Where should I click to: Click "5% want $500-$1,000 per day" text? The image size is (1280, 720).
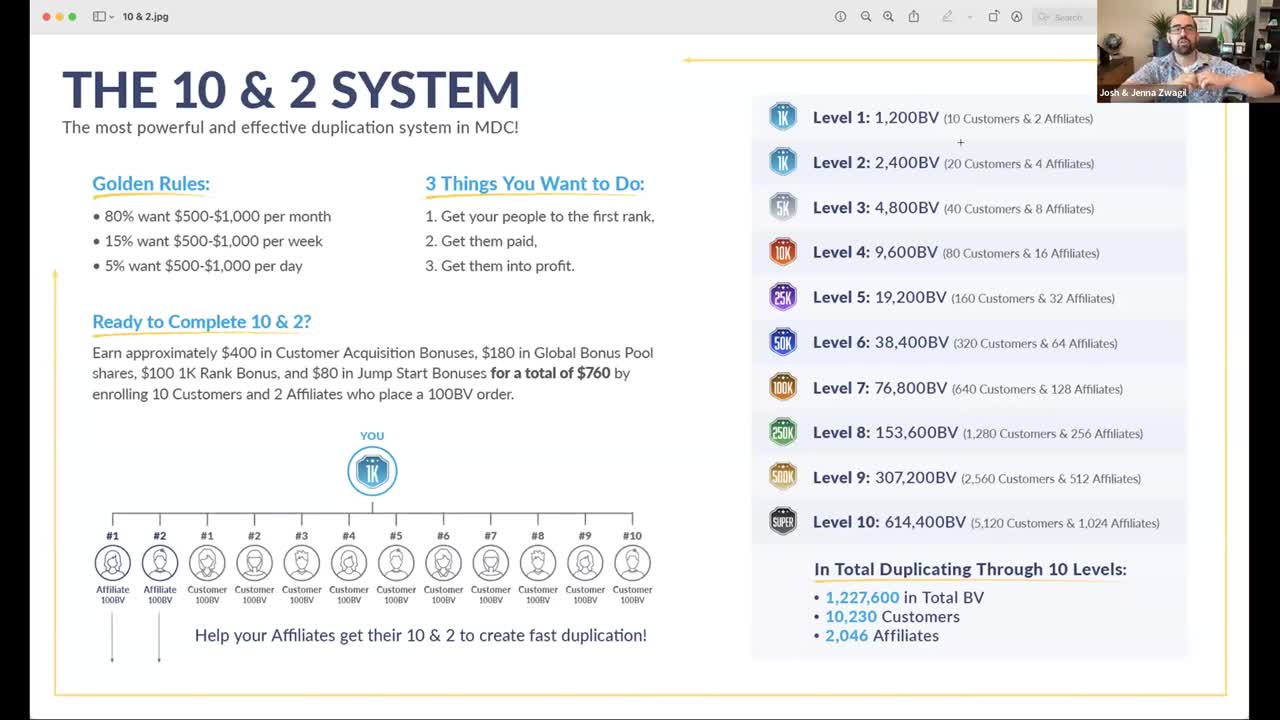pos(203,266)
